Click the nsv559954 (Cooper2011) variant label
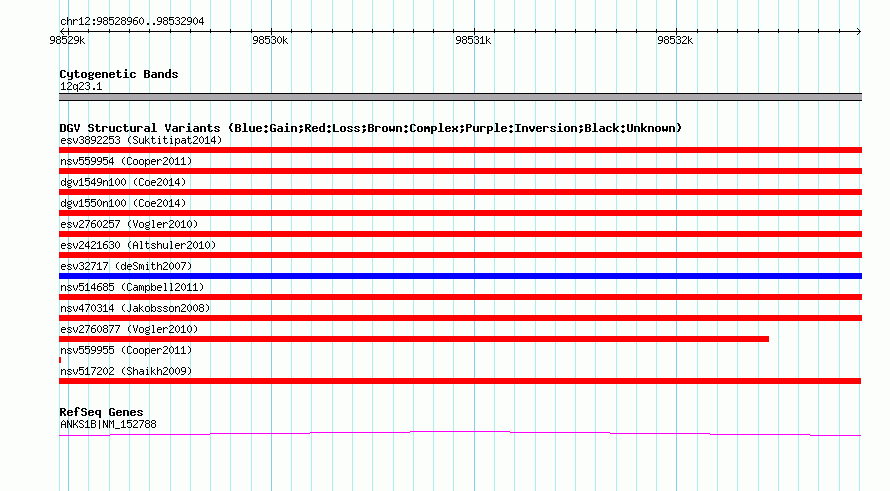Viewport: 890px width, 491px height. [x=126, y=161]
